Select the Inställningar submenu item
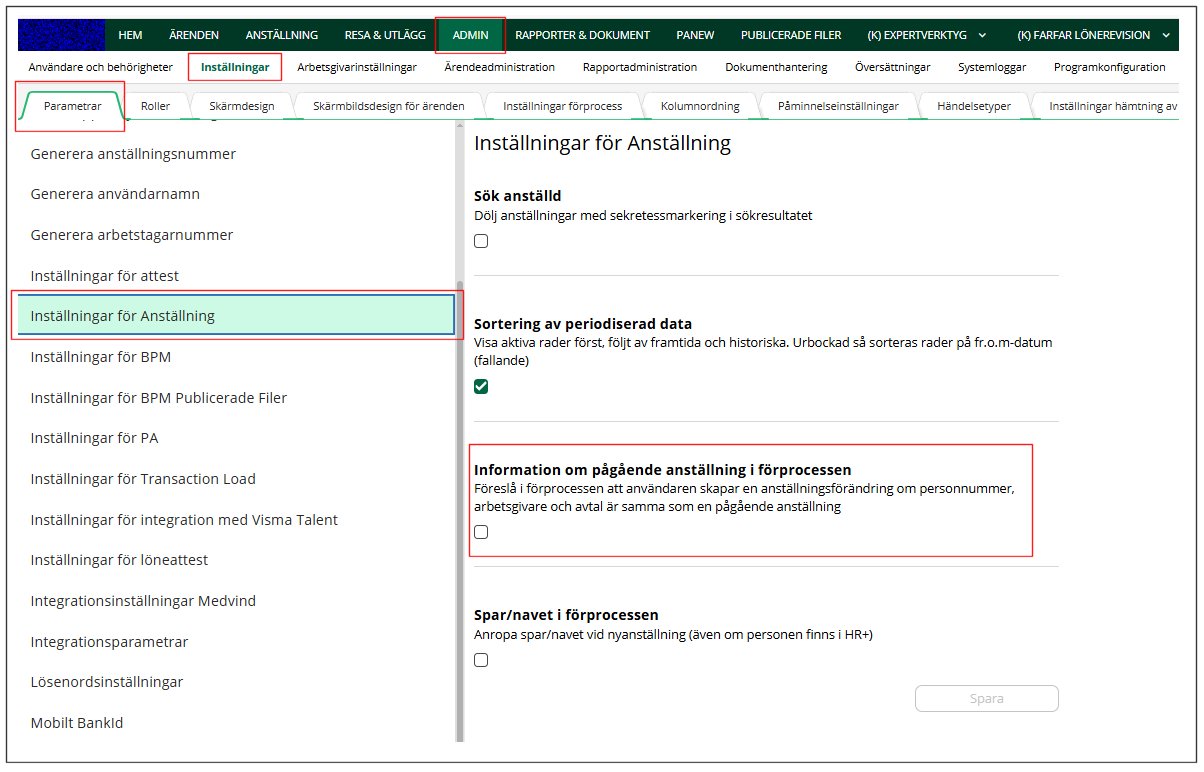This screenshot has width=1204, height=772. [x=235, y=67]
